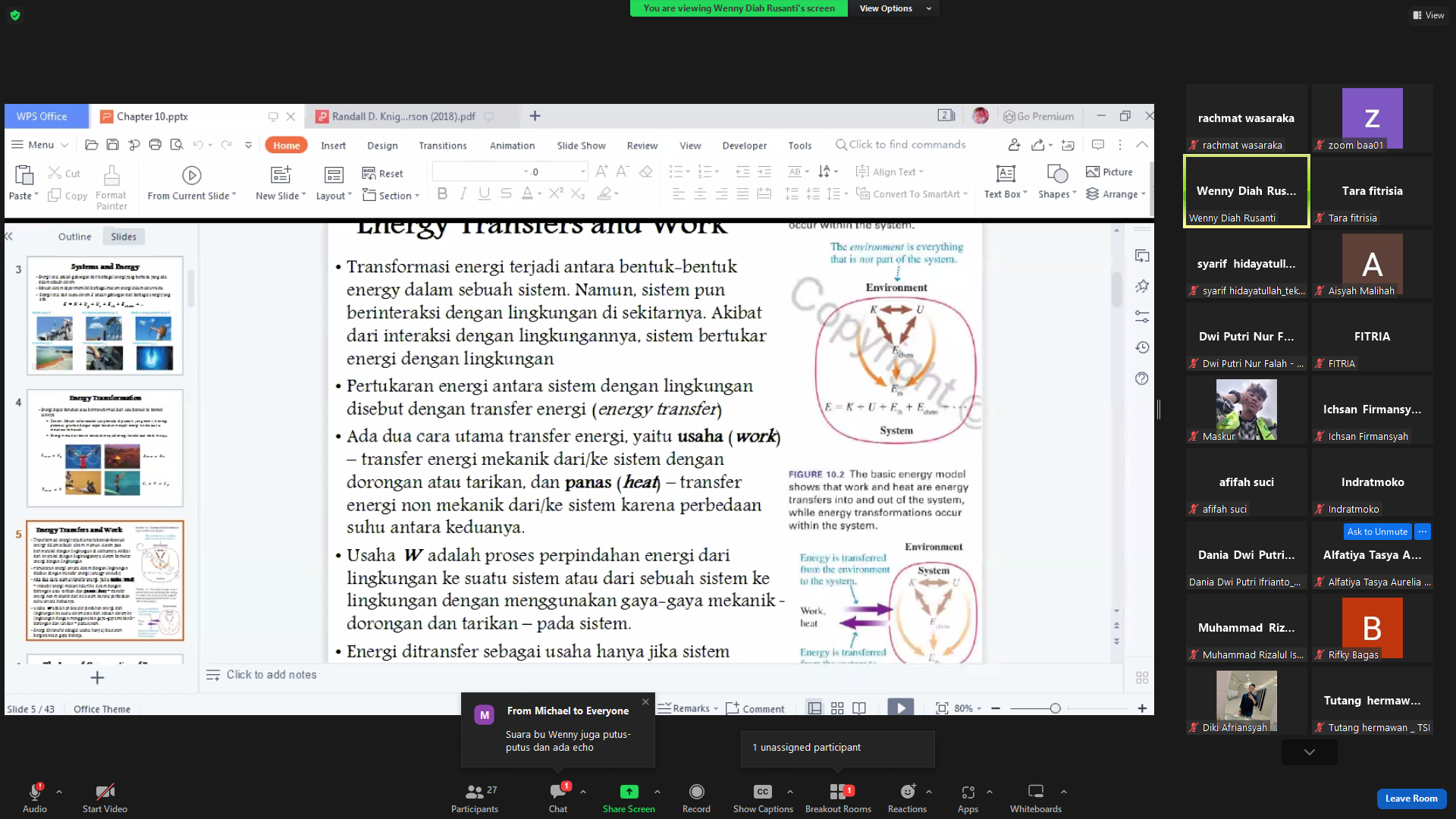The image size is (1456, 819).
Task: Switch to the Outline pane tab
Action: [x=74, y=237]
